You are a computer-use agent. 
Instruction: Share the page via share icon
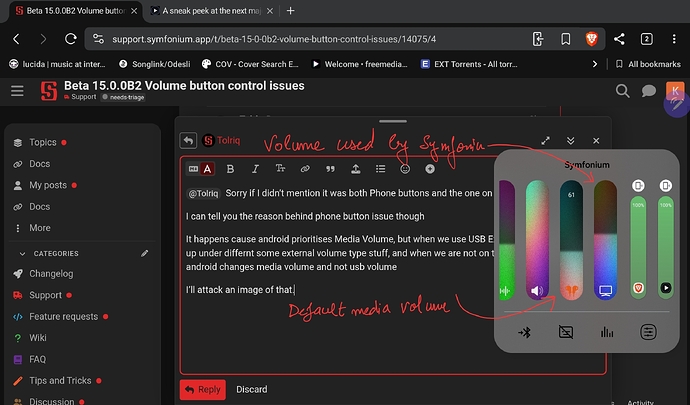(x=619, y=39)
